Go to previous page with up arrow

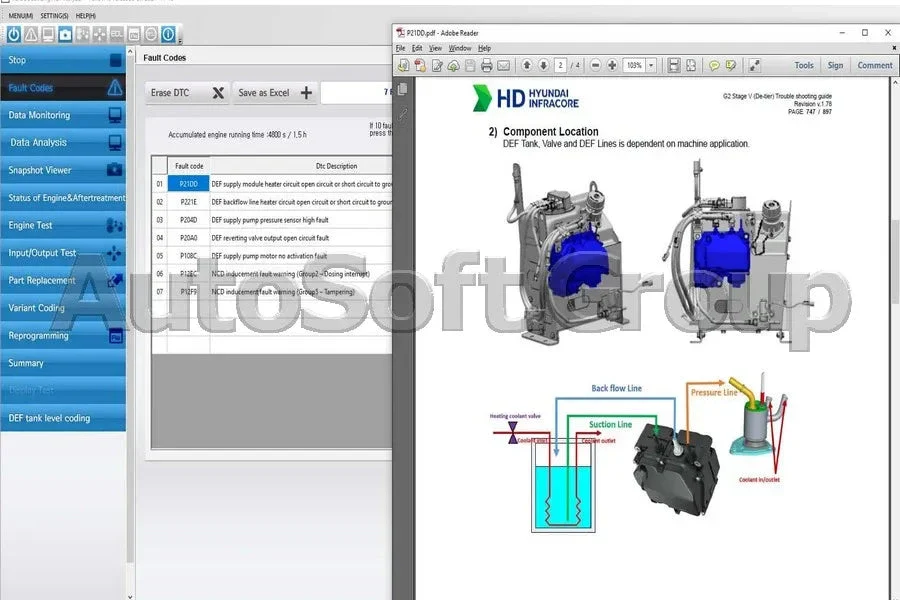526,65
